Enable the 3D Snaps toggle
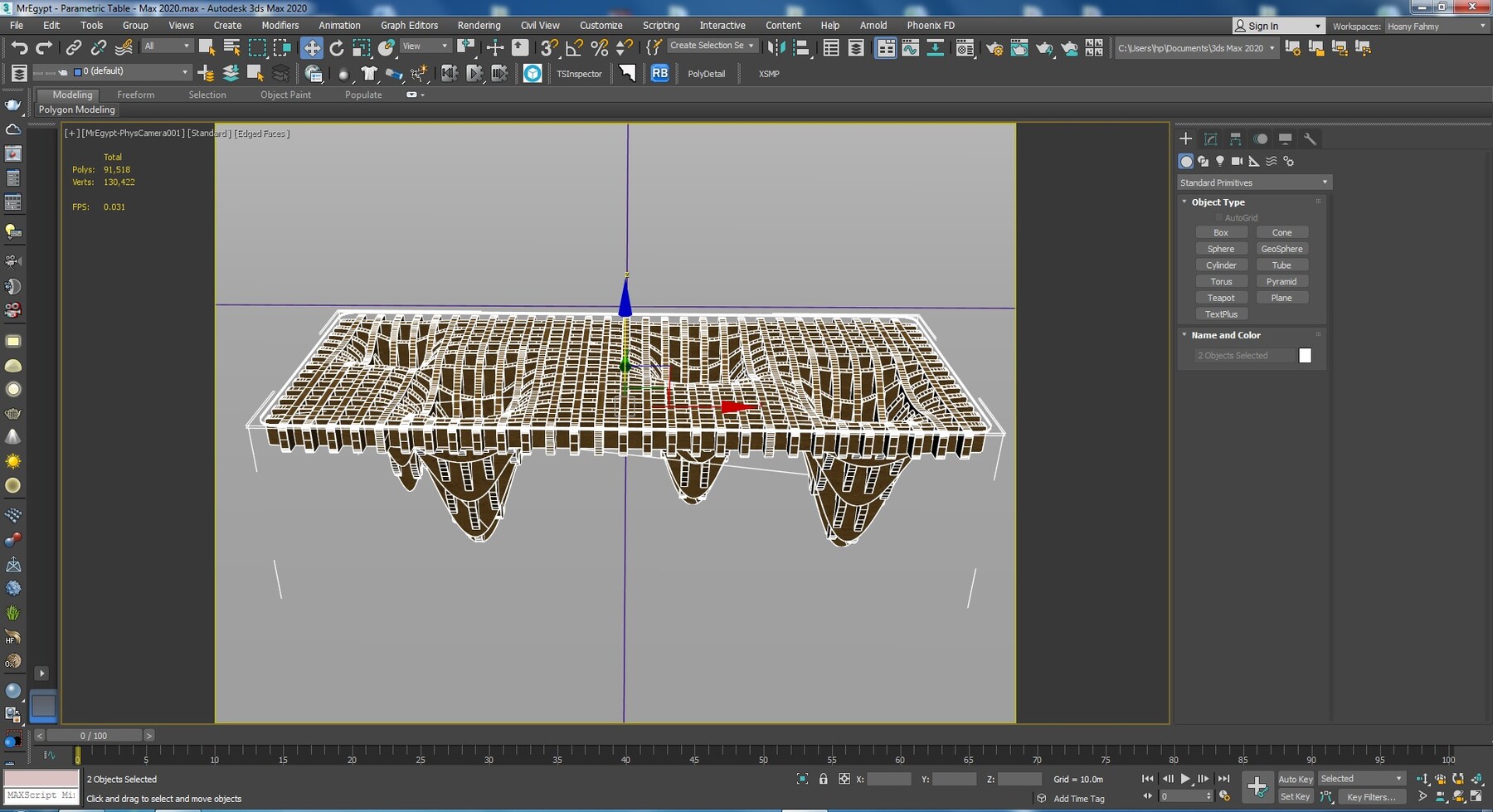 [x=547, y=47]
